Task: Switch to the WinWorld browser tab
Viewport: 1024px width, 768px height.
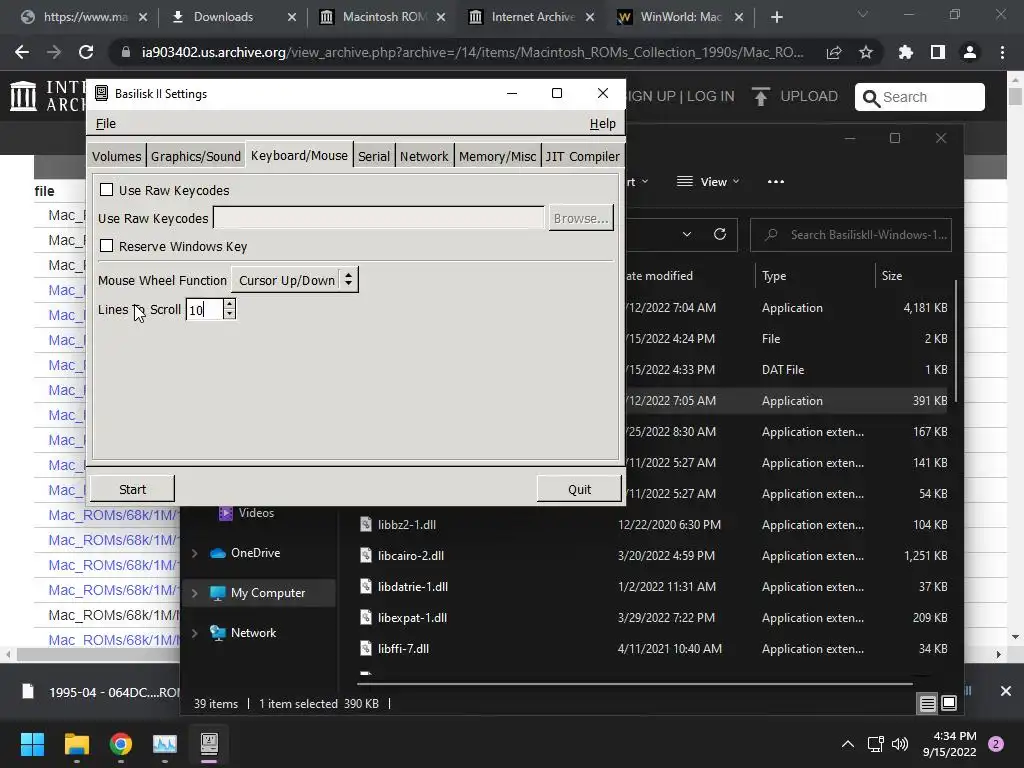Action: coord(681,17)
